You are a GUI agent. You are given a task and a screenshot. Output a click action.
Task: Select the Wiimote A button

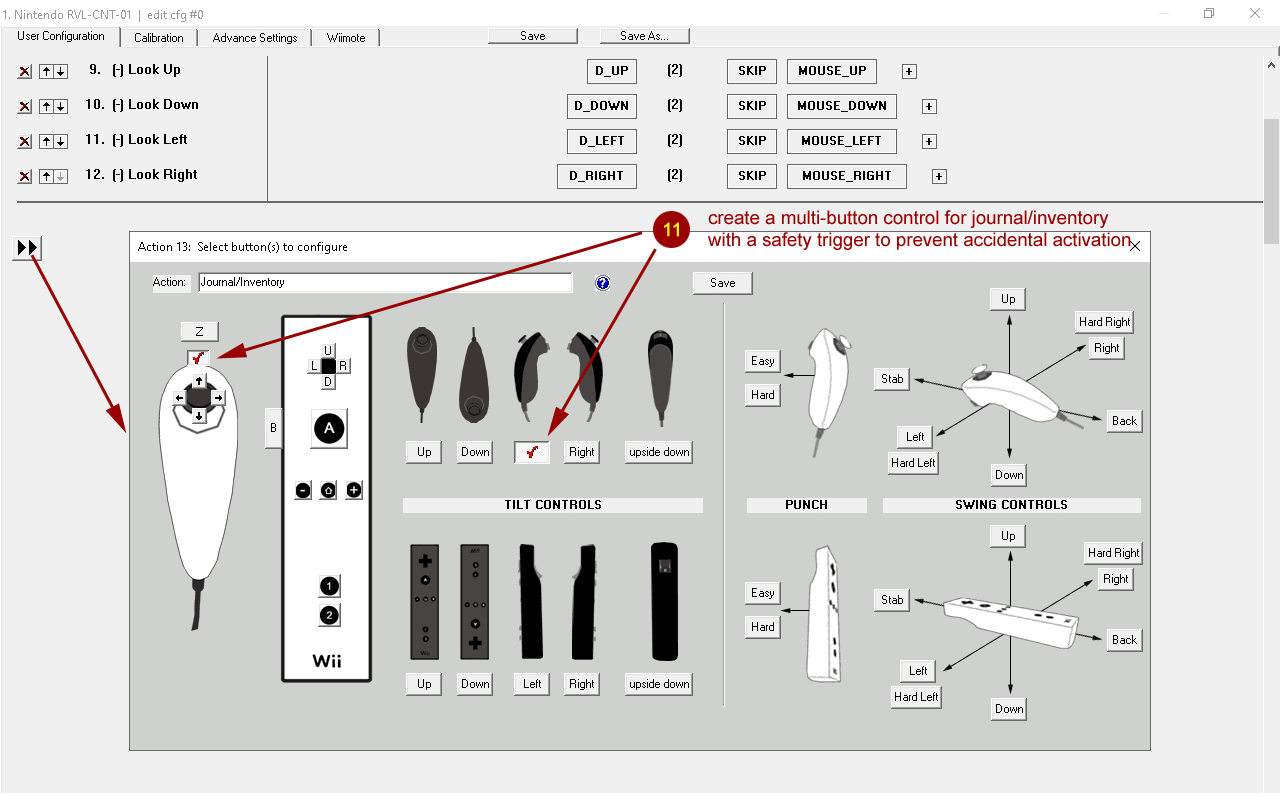tap(329, 429)
